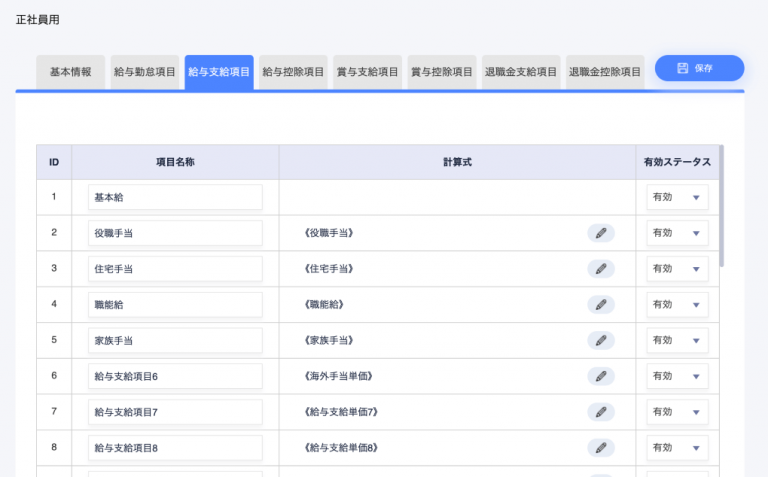
Task: Edit the 家族手当 calculation formula
Action: (x=601, y=340)
